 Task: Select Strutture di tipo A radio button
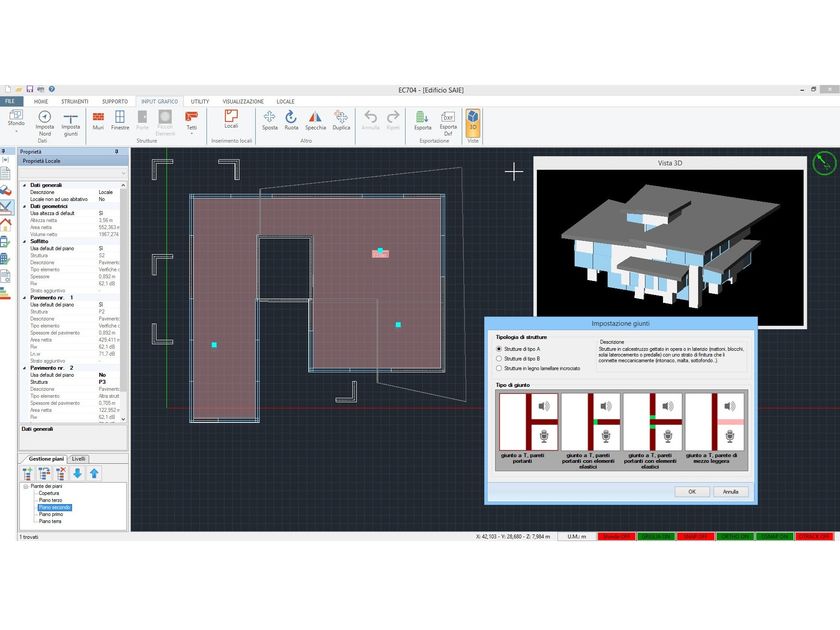(x=499, y=349)
